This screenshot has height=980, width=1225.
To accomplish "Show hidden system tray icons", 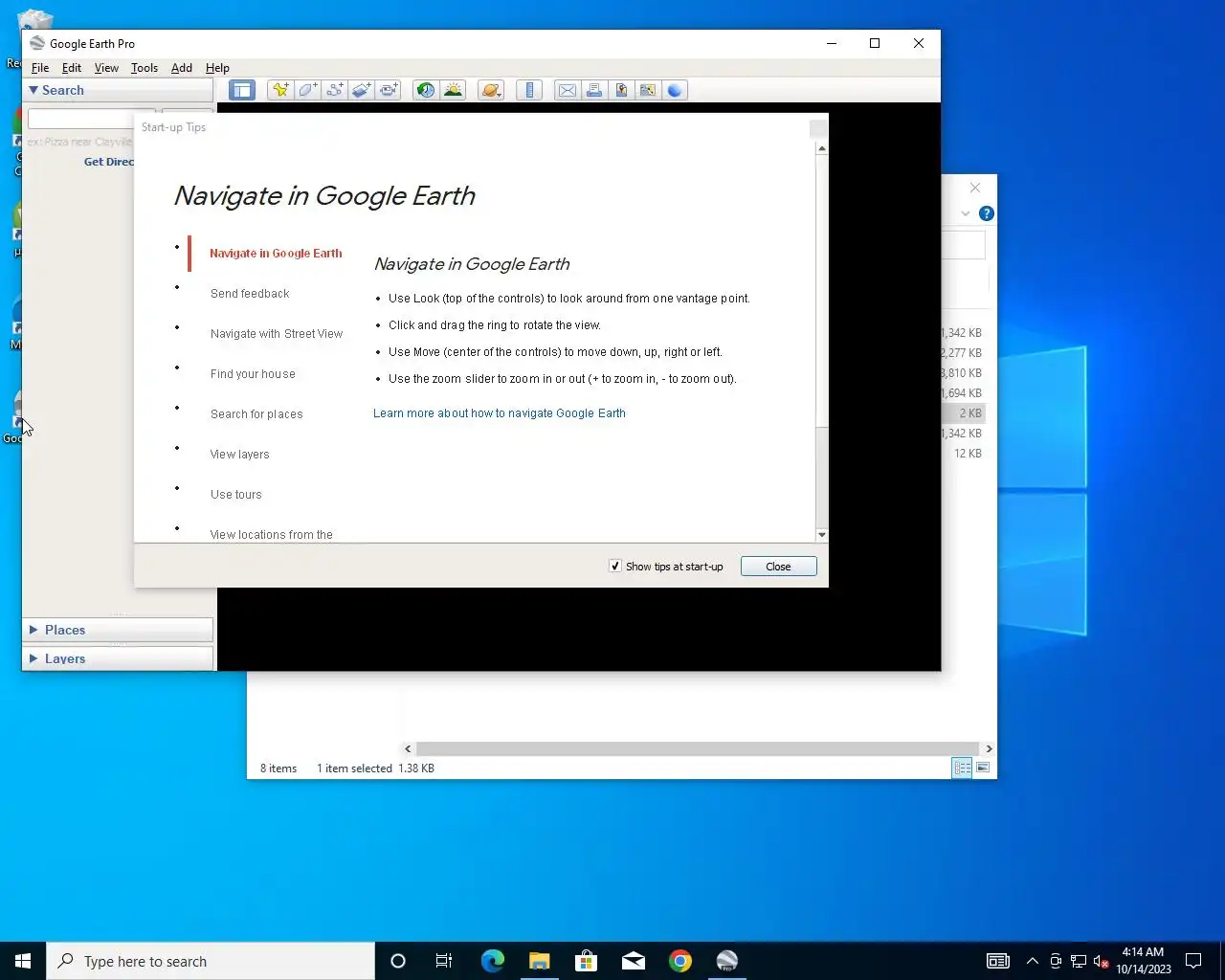I will pyautogui.click(x=1032, y=961).
